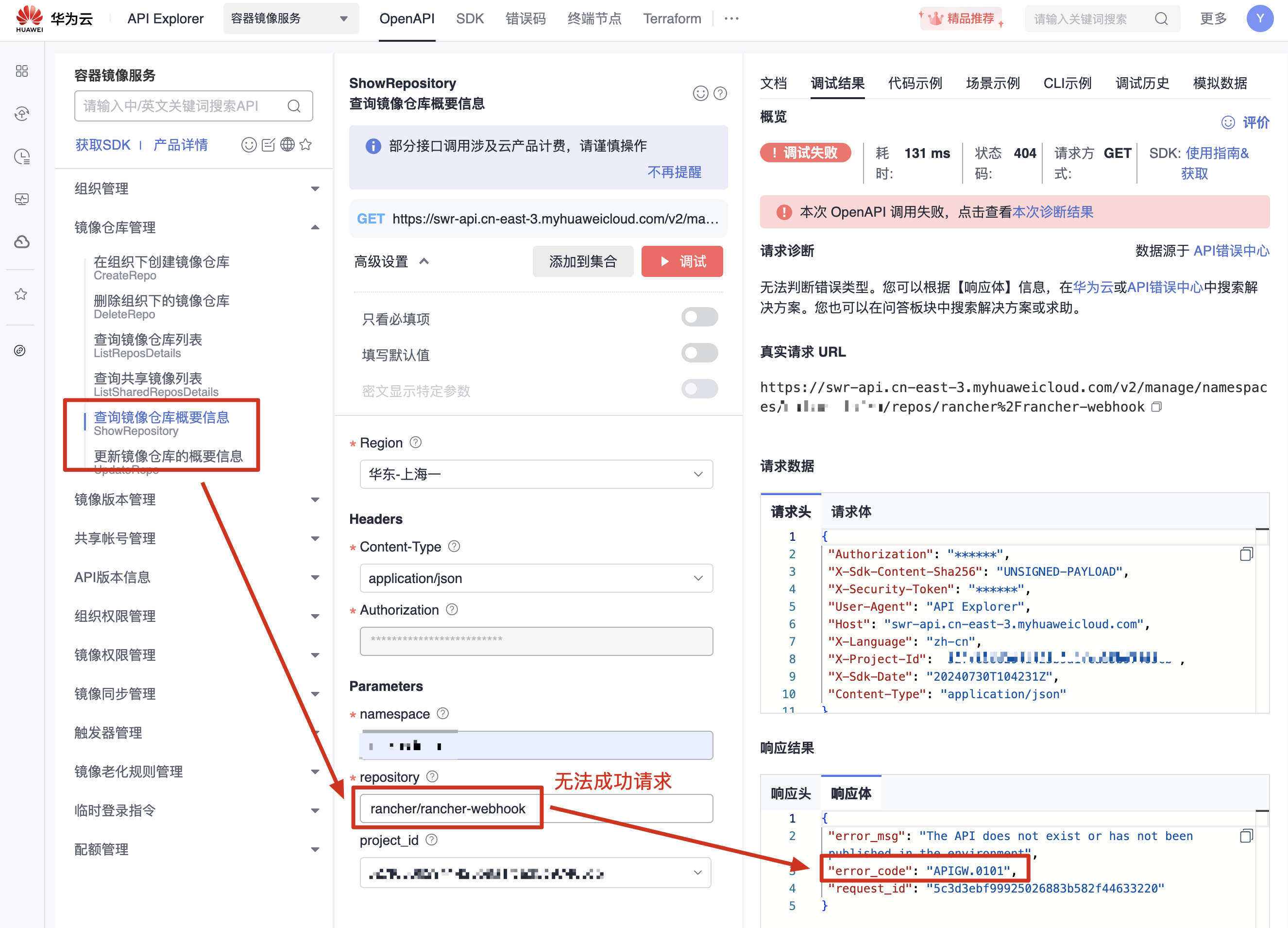Click the help icon next to Region

pyautogui.click(x=416, y=442)
